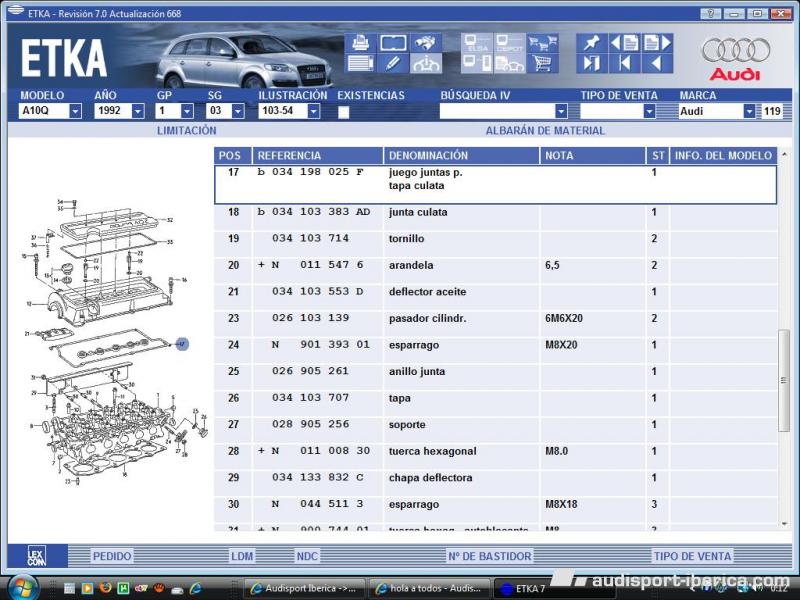Click the LEX COM logo icon
Viewport: 800px width, 600px height.
[x=37, y=556]
